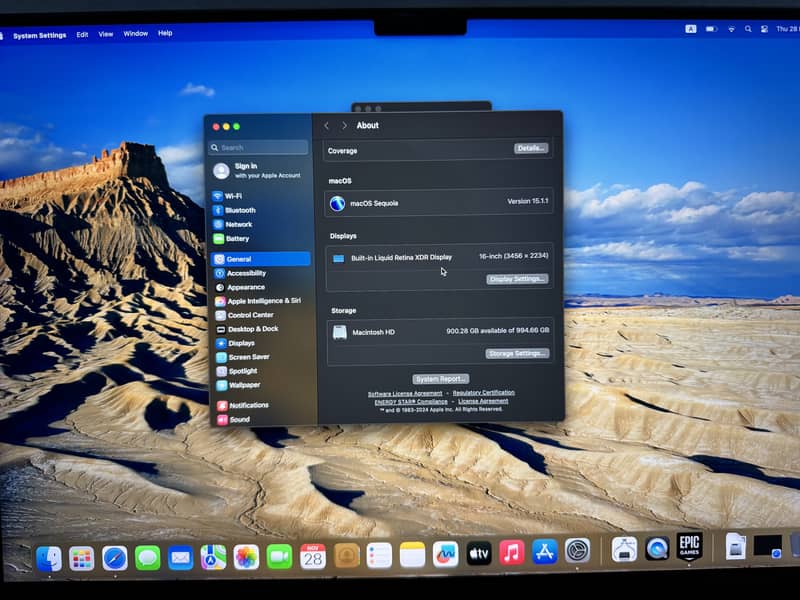Click Sign in with your Apple Account
Screen dimensions: 800x600
[x=260, y=171]
